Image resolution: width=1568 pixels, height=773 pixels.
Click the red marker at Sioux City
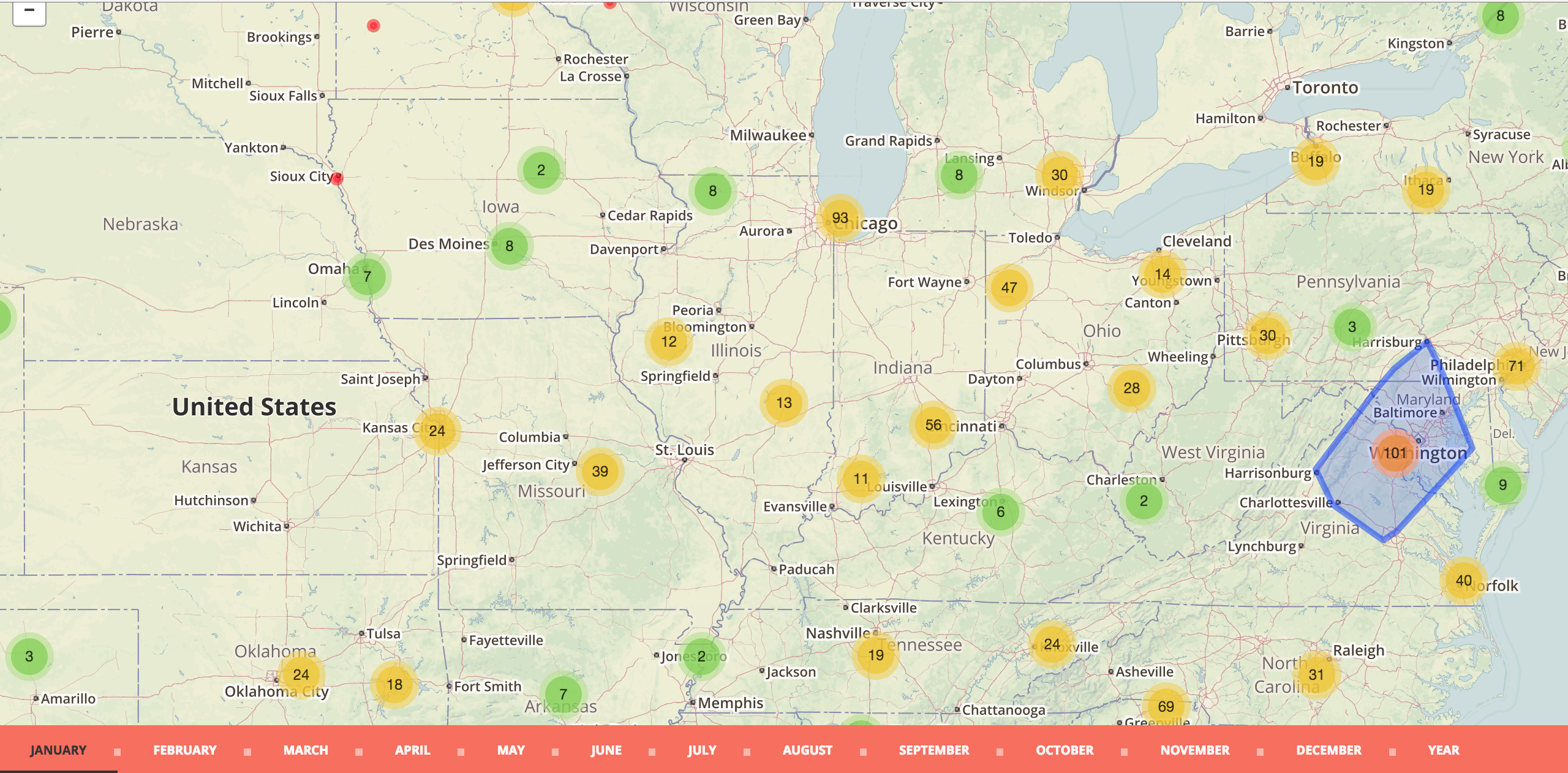[x=337, y=178]
